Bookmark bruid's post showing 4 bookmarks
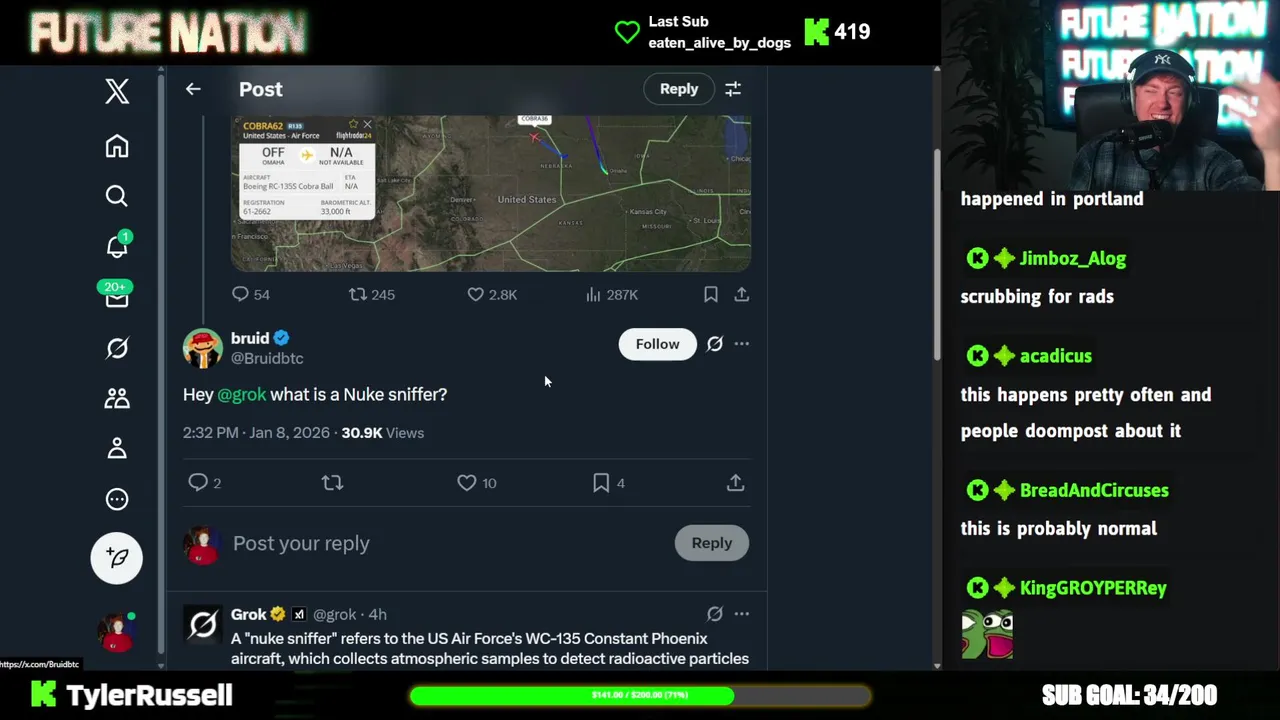Screen dimensions: 1280x720 pyautogui.click(x=601, y=483)
